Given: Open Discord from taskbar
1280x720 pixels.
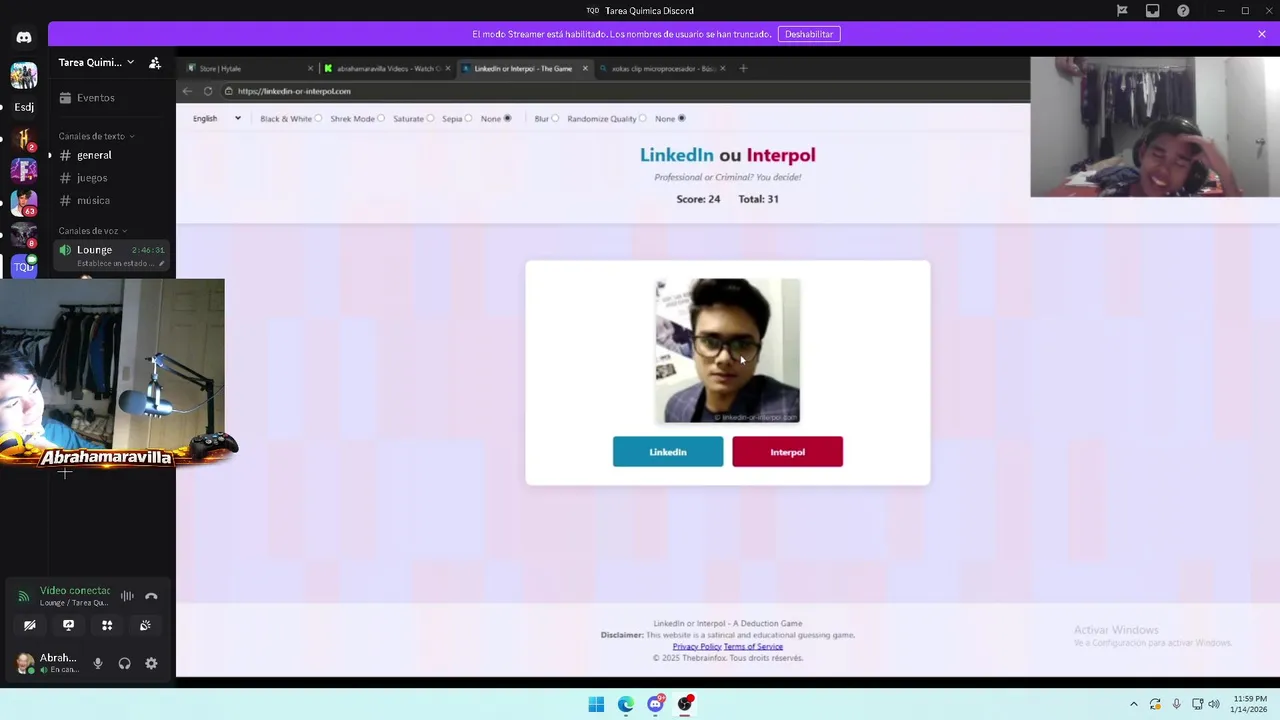Looking at the screenshot, I should click(656, 704).
